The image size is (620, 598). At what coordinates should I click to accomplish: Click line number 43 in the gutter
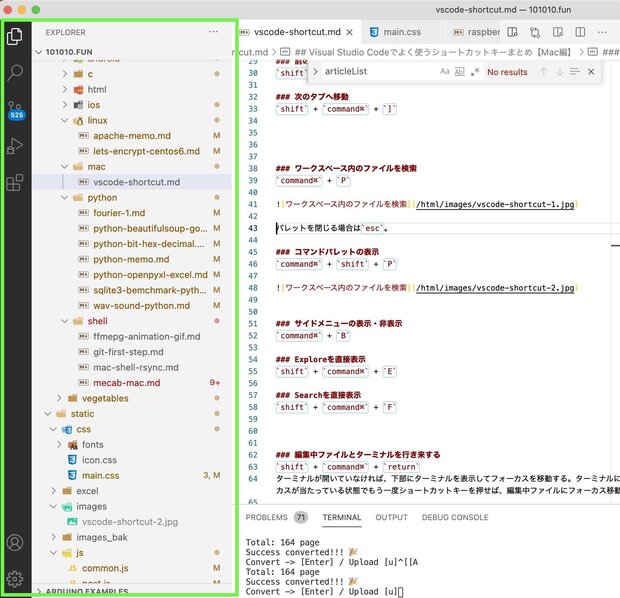point(253,228)
